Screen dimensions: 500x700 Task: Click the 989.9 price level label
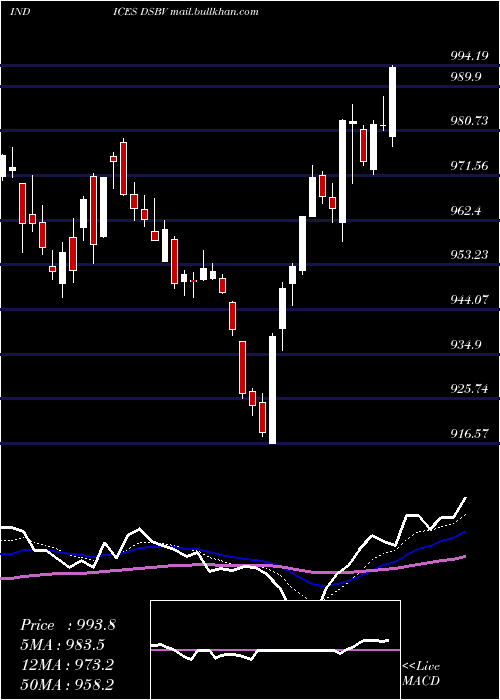pyautogui.click(x=465, y=77)
